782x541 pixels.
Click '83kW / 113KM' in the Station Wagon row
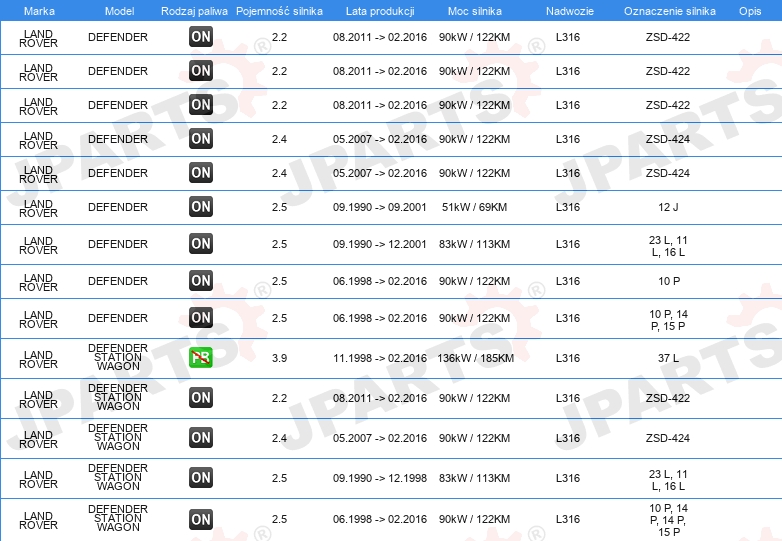474,478
